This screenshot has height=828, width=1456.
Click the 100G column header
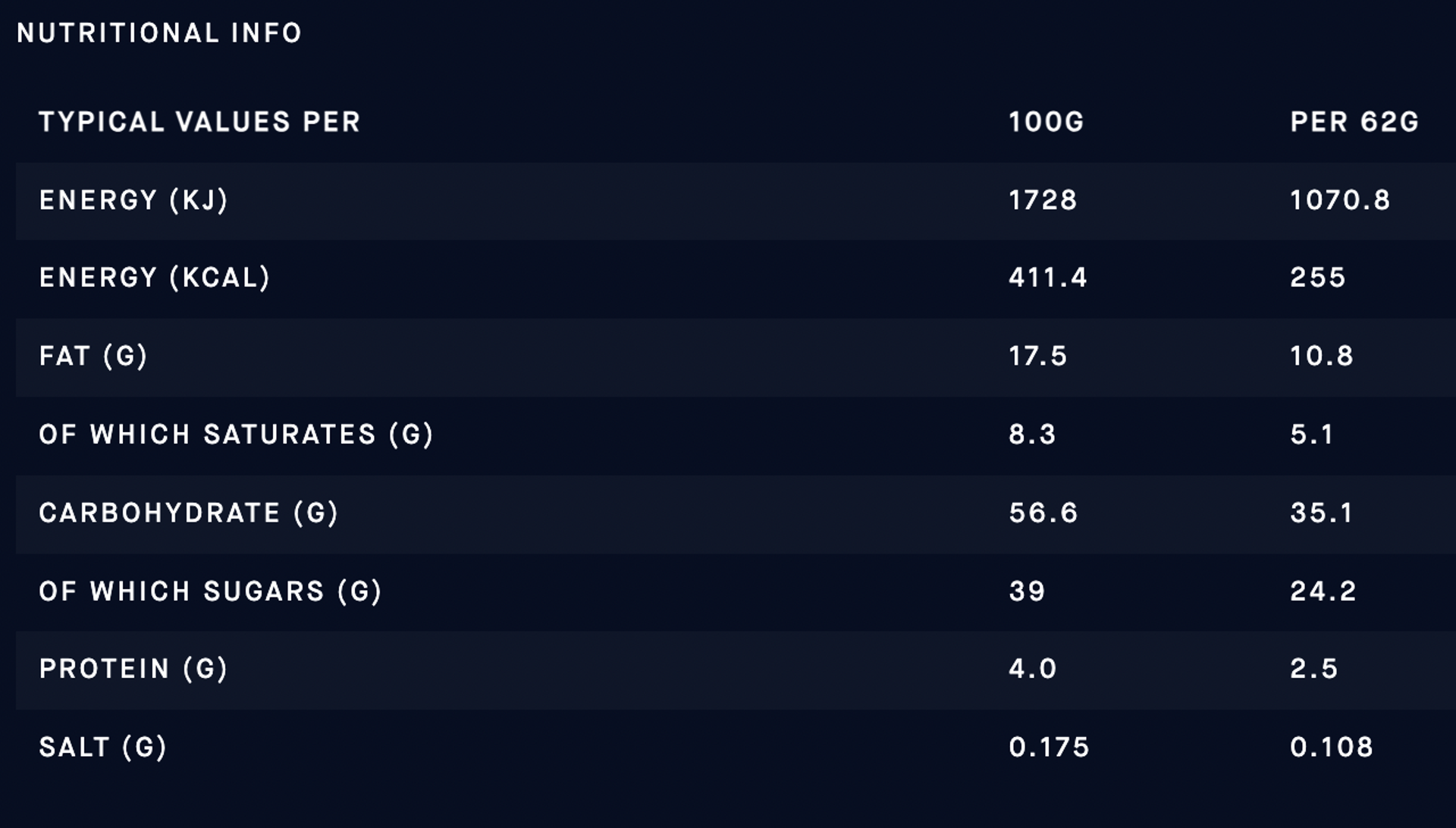[1046, 122]
